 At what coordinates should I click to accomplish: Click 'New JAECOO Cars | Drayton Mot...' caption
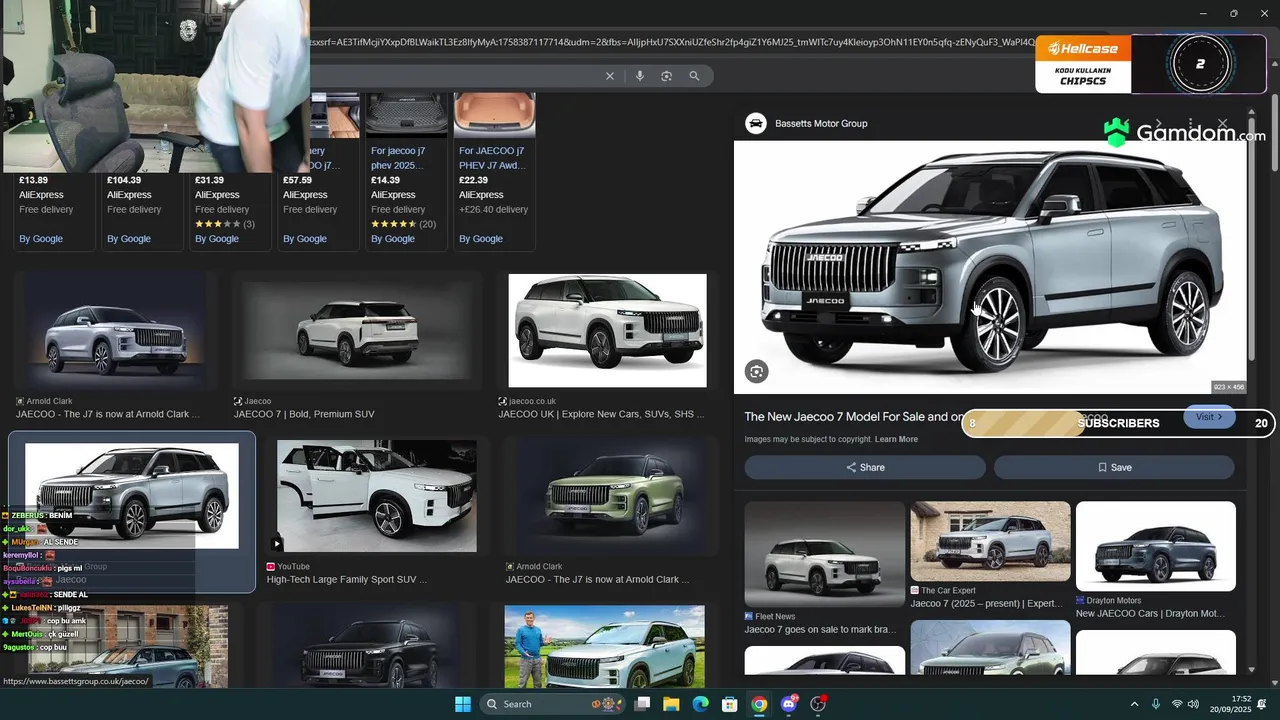coord(1150,614)
